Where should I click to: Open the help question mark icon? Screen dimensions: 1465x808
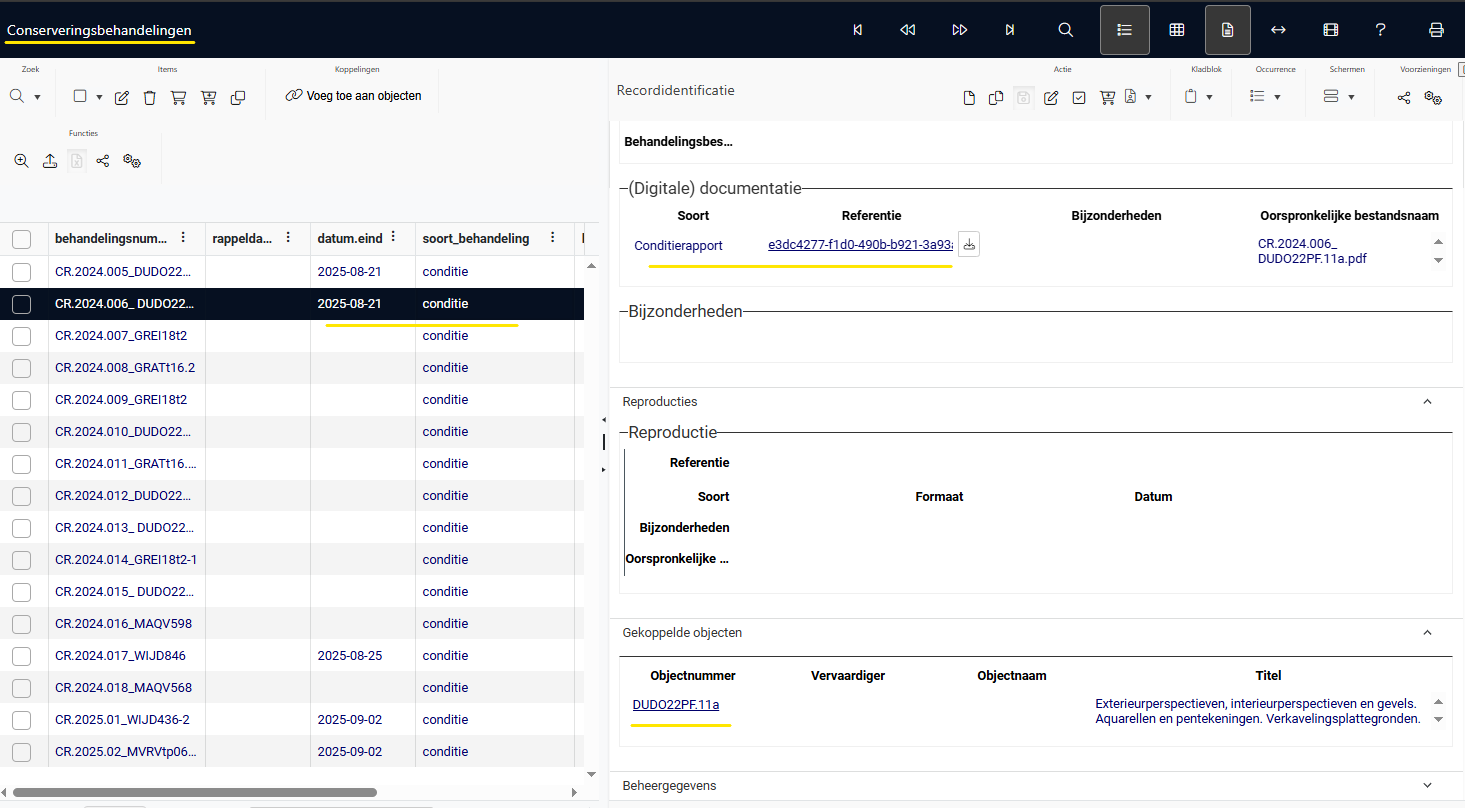tap(1380, 30)
